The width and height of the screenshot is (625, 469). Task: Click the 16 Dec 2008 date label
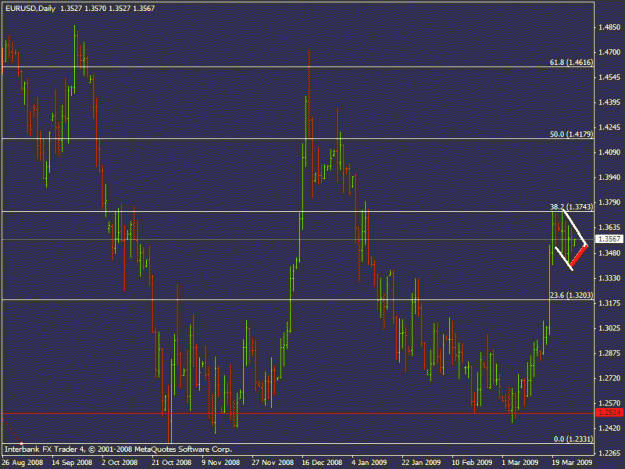coord(322,463)
